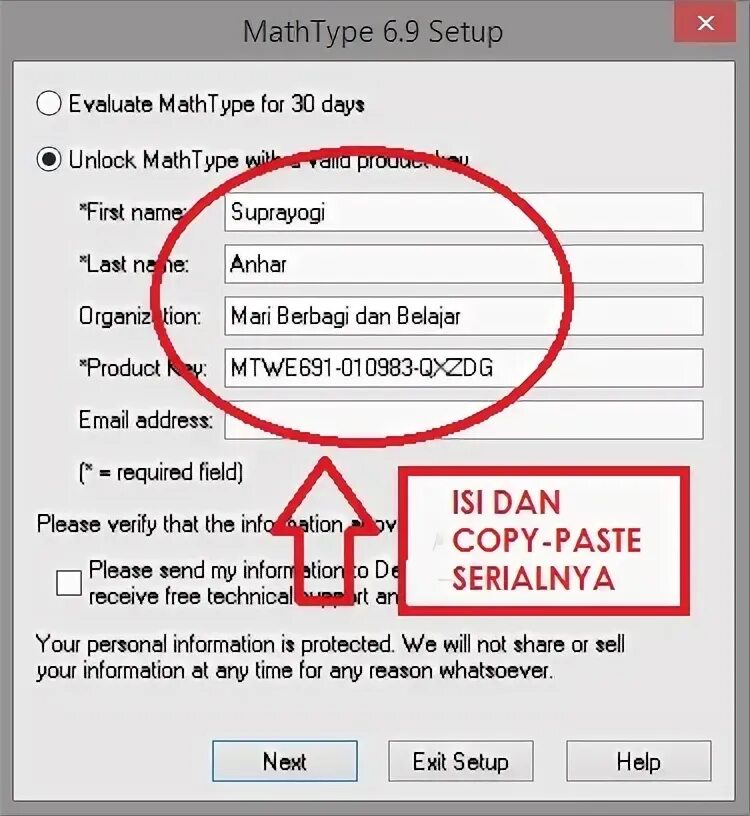Enable the send my information checkbox
Screen dimensions: 750x816
69,583
